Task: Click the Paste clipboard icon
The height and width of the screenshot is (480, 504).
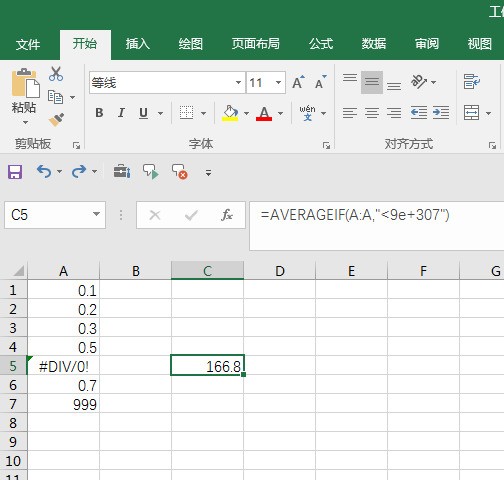Action: pyautogui.click(x=25, y=83)
